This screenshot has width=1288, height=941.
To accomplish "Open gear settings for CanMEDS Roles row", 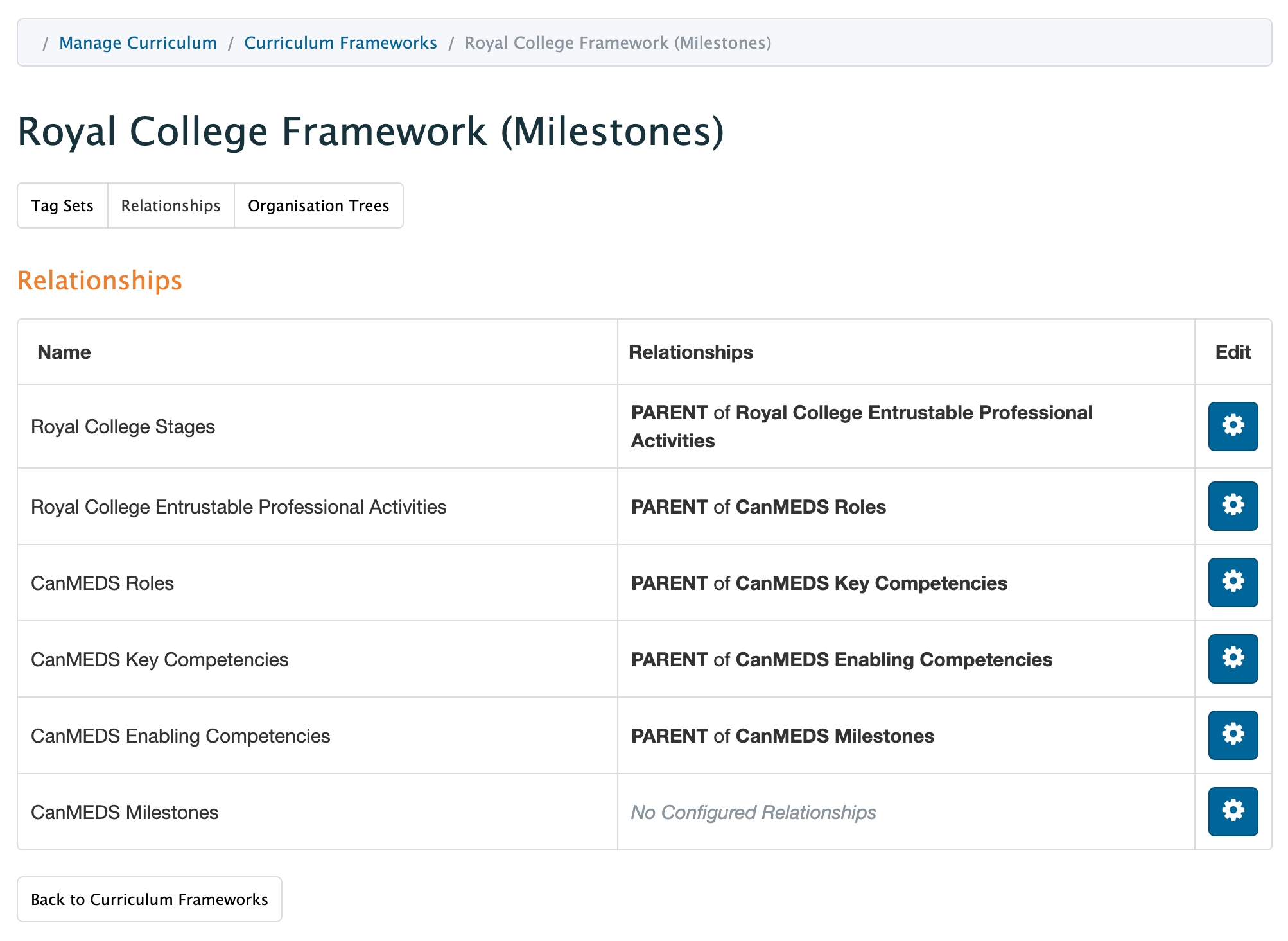I will (1232, 582).
